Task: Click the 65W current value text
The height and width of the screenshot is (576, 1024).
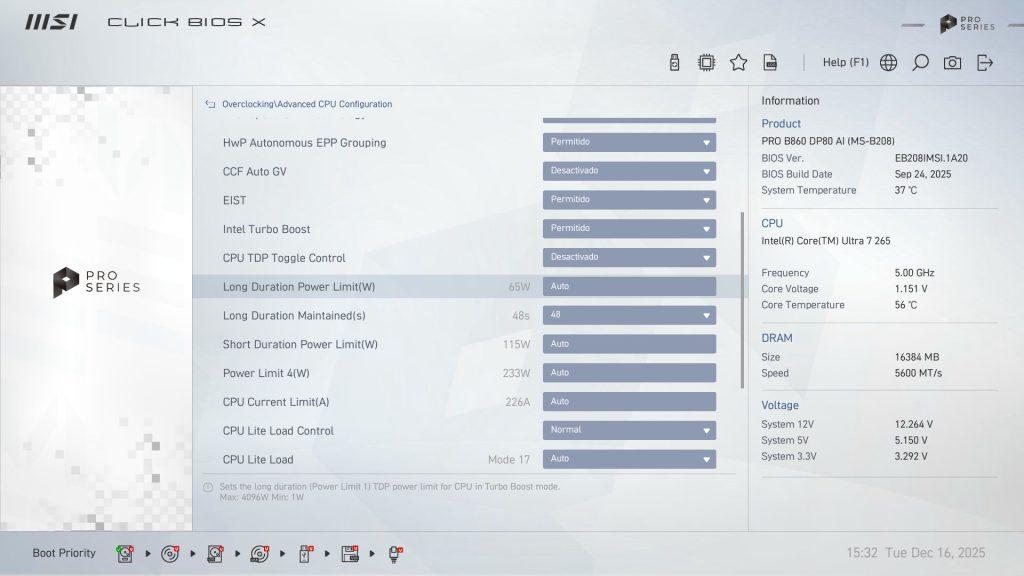Action: coord(519,287)
